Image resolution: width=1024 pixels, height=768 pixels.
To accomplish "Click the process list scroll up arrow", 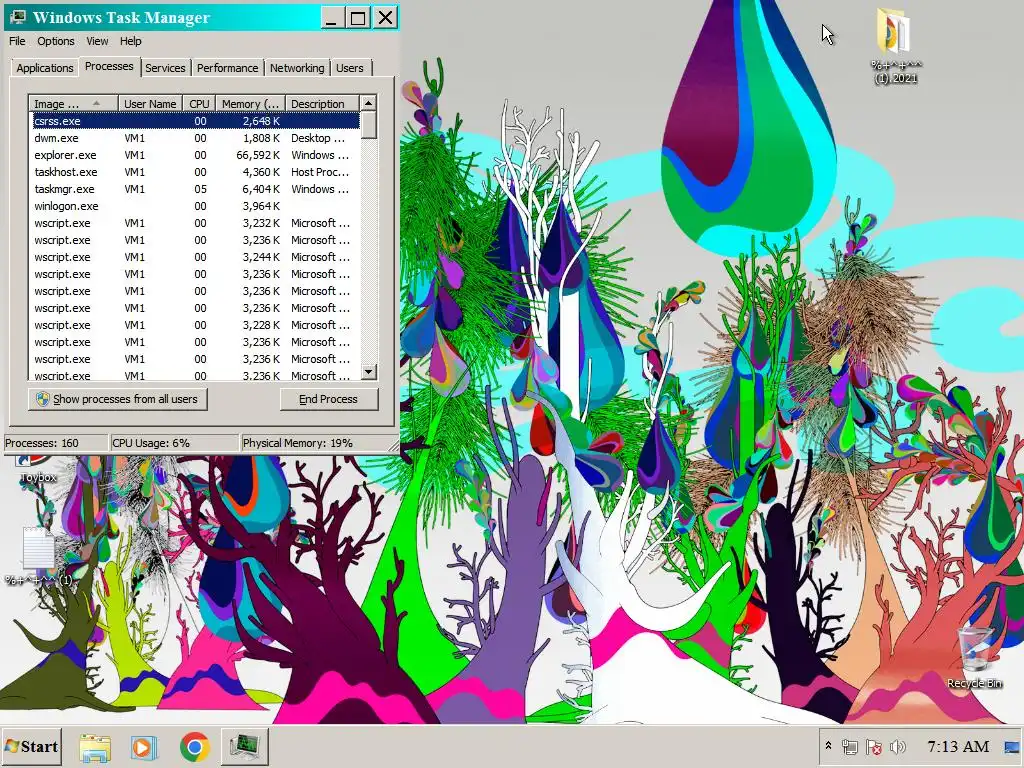I will pyautogui.click(x=368, y=103).
